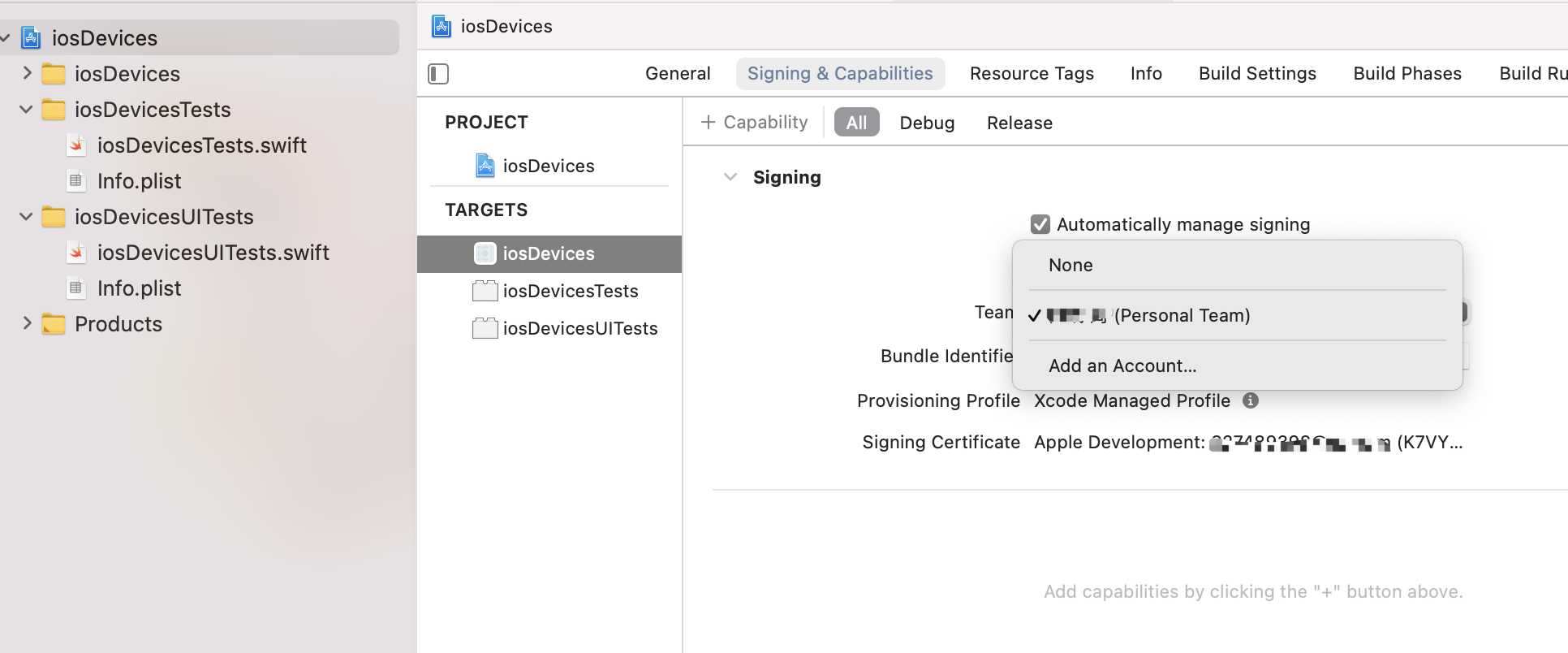
Task: Click the Products folder icon
Action: [x=54, y=324]
